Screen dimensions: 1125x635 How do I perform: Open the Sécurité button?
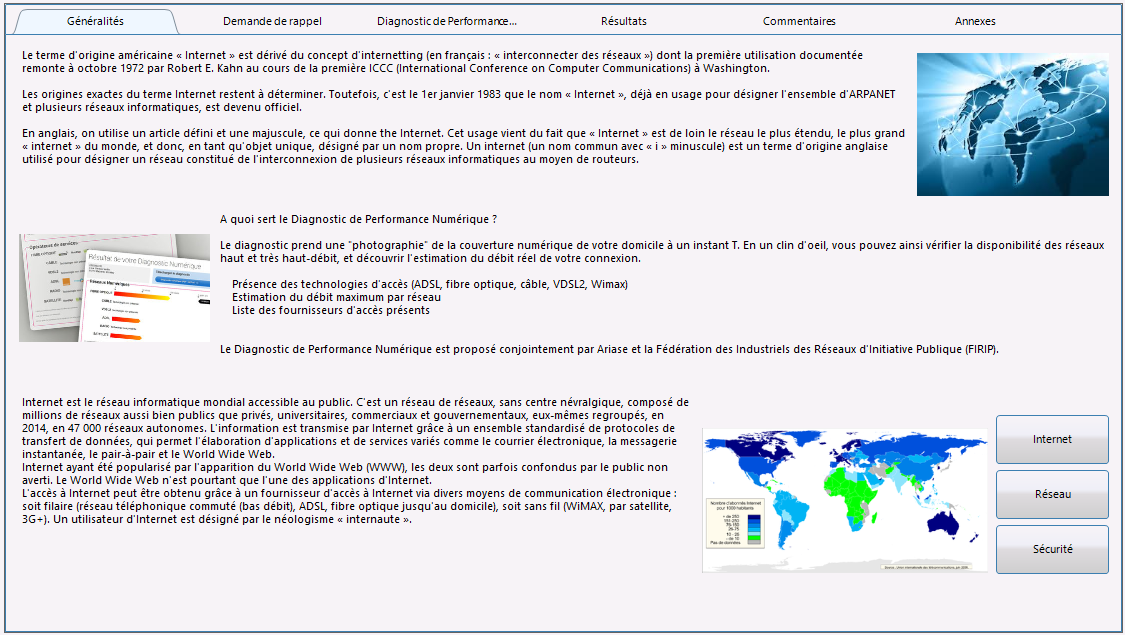click(x=1053, y=550)
